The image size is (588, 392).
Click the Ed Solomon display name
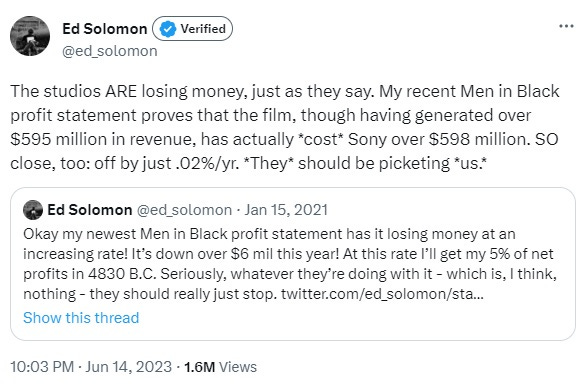[x=105, y=29]
